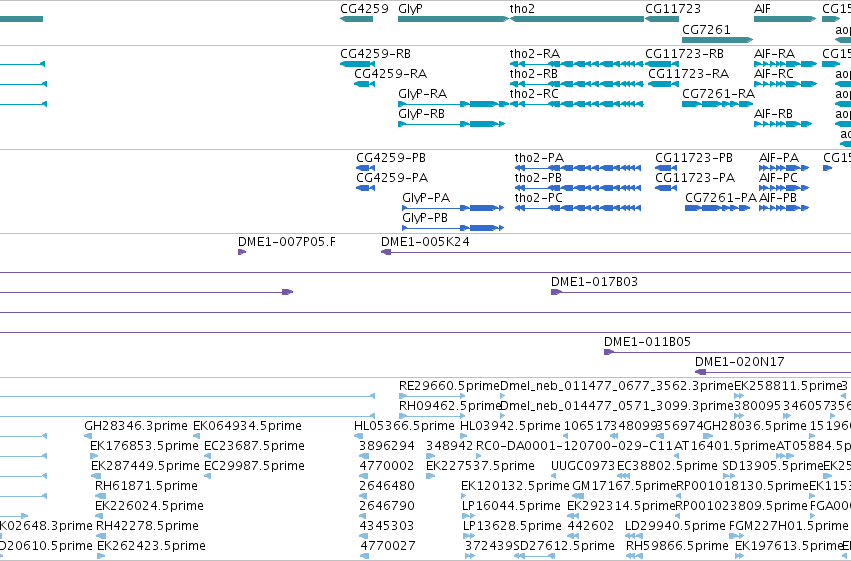Select the EK064934.5prime EST

pyautogui.click(x=197, y=436)
